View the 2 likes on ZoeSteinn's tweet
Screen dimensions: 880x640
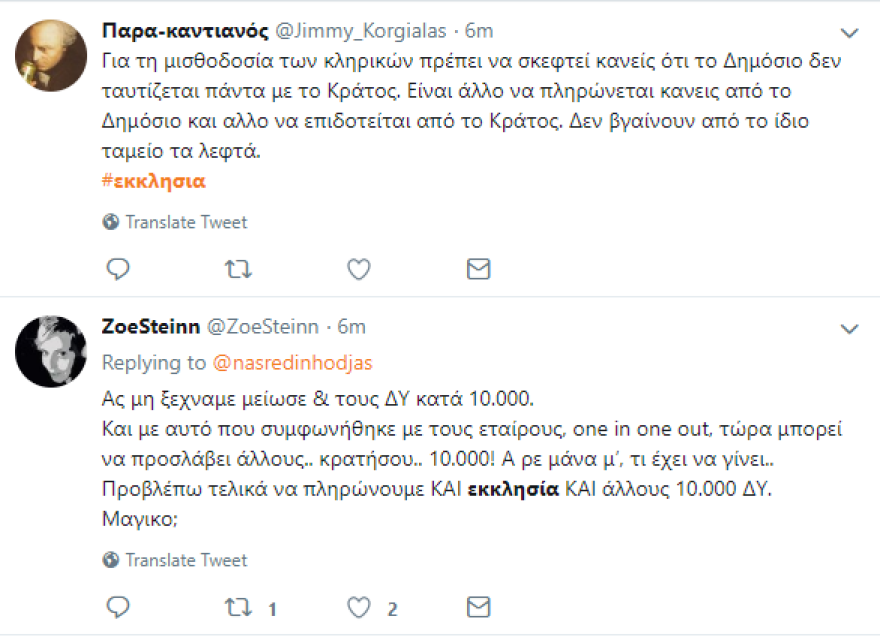click(389, 607)
